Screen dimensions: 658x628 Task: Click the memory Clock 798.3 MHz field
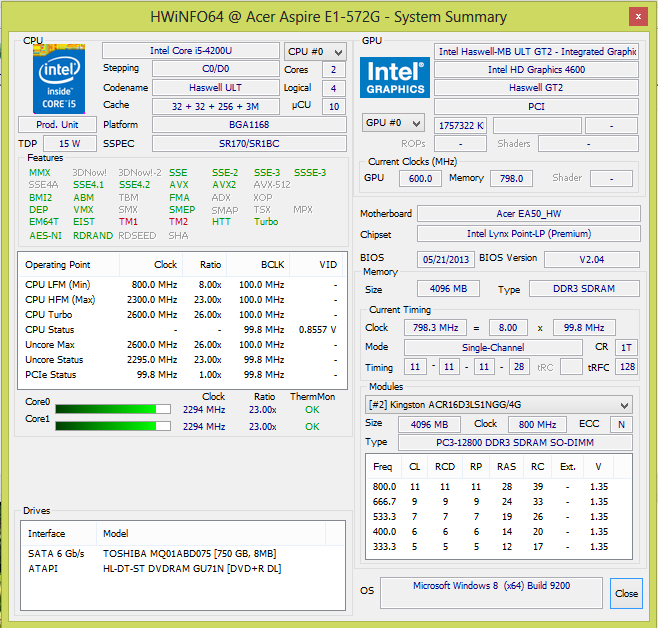435,328
